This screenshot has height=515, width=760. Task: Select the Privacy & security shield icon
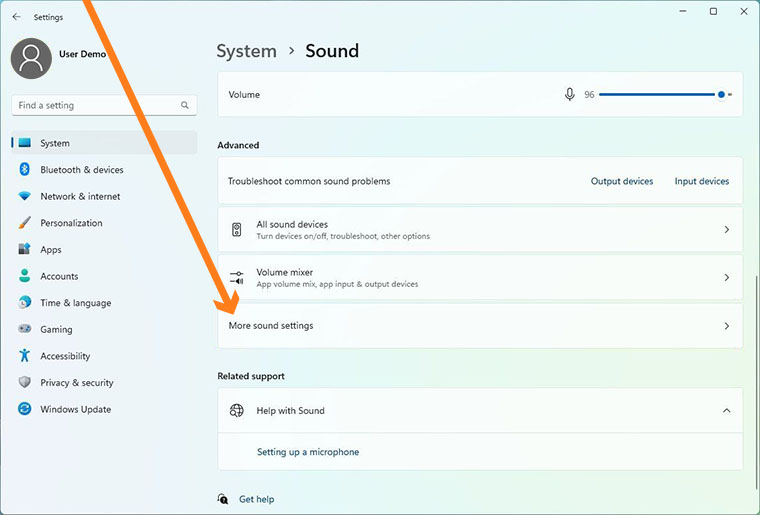(25, 382)
